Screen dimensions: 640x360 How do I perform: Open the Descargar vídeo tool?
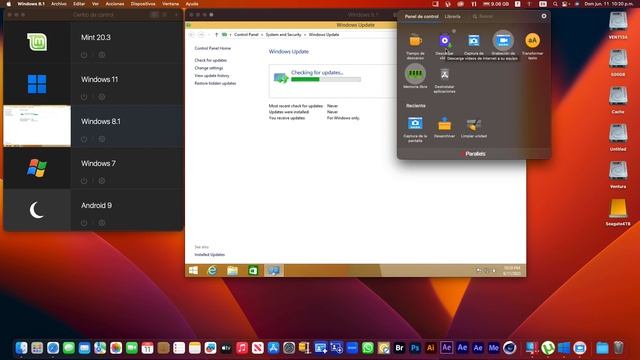click(444, 40)
